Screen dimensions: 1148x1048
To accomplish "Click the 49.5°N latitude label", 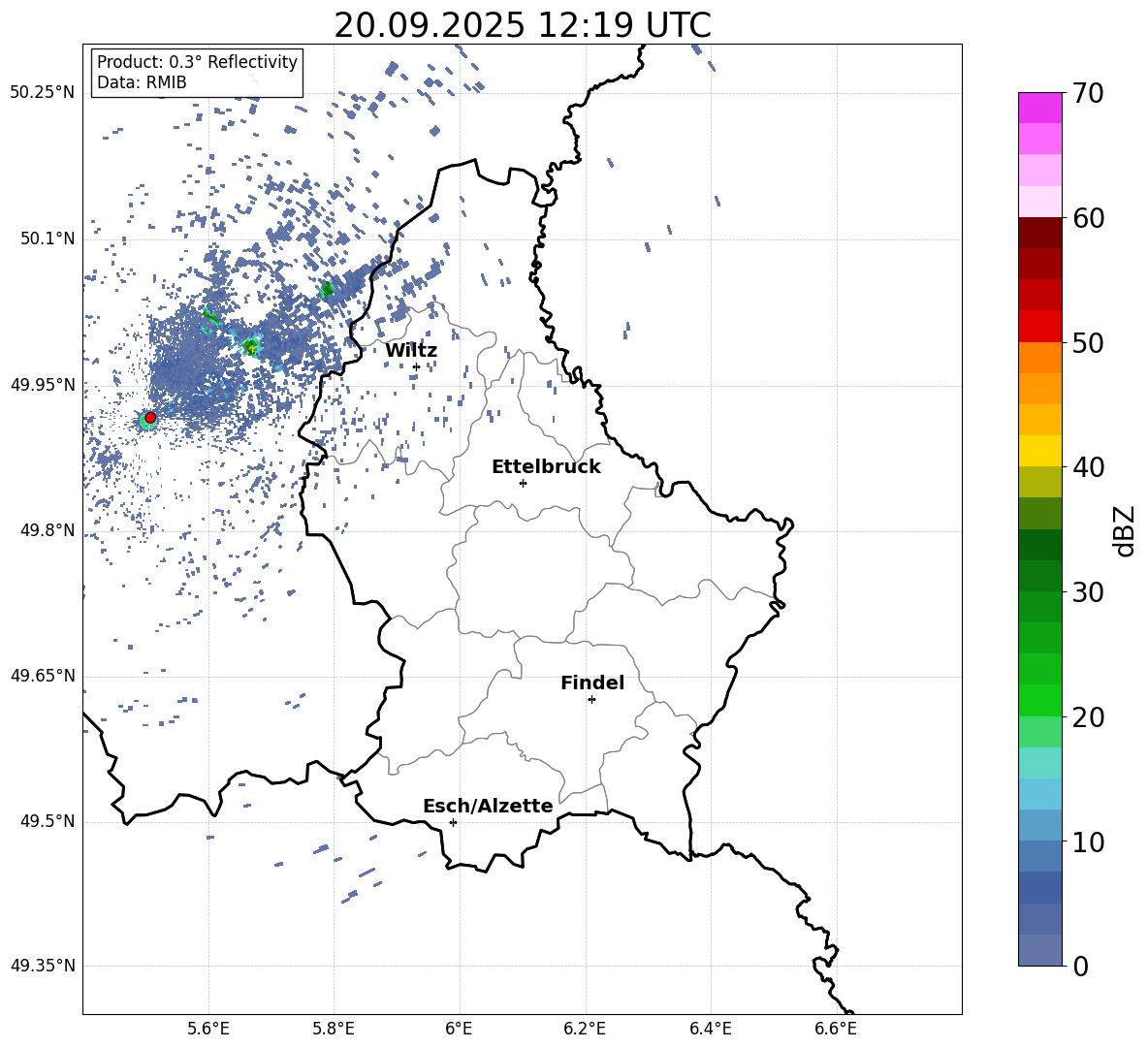I will click(x=48, y=821).
